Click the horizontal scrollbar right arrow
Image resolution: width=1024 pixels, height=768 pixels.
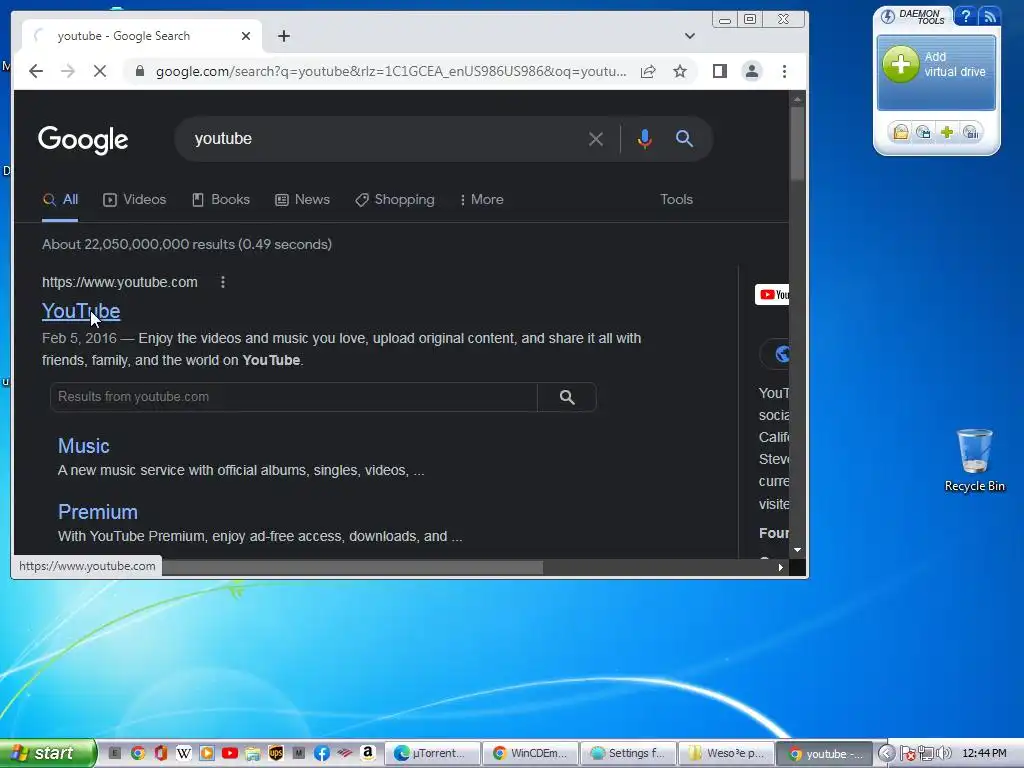pyautogui.click(x=780, y=568)
